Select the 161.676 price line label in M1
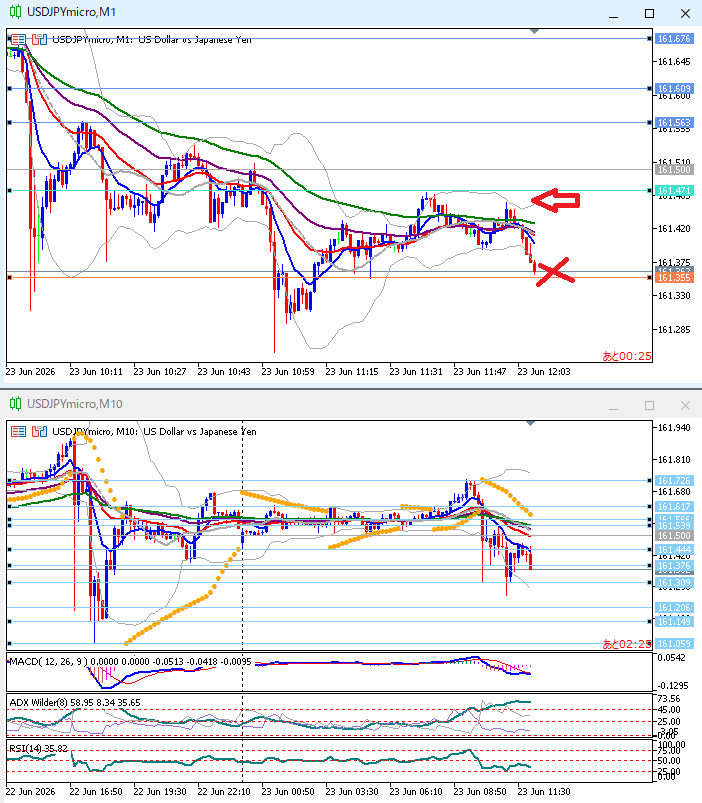The image size is (702, 803). coord(674,38)
